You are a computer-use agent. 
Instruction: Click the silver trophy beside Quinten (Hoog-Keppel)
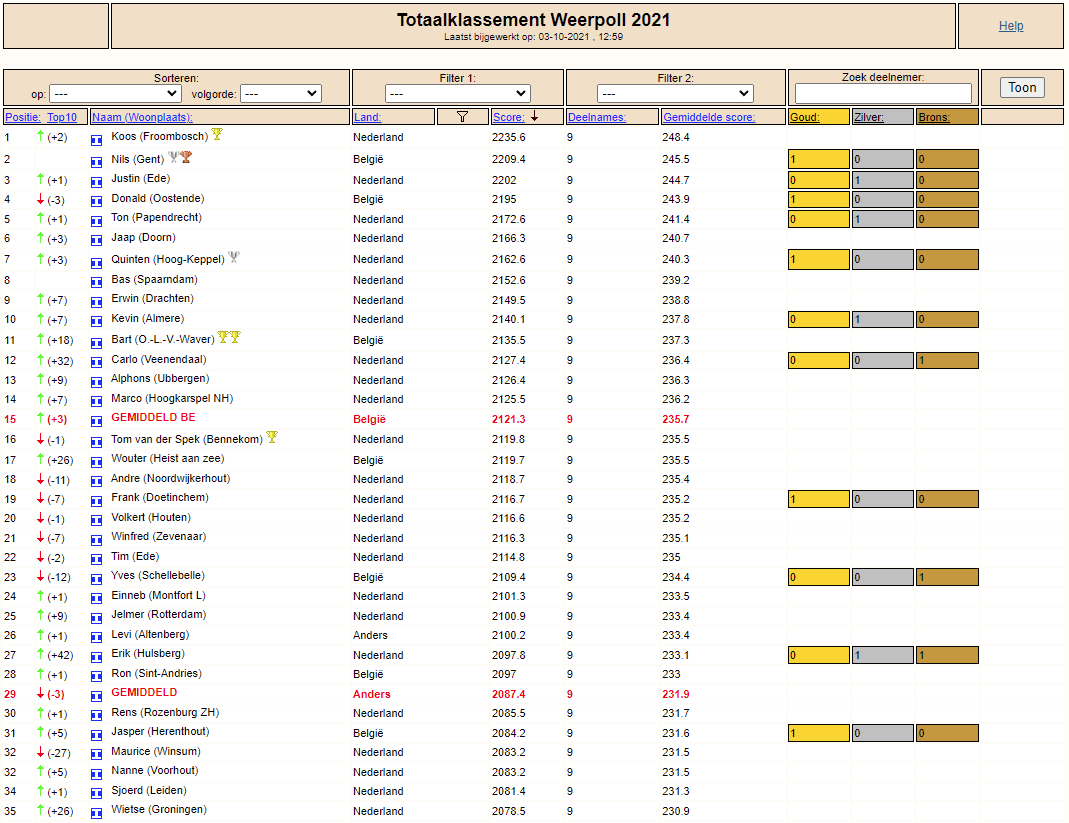pyautogui.click(x=234, y=257)
